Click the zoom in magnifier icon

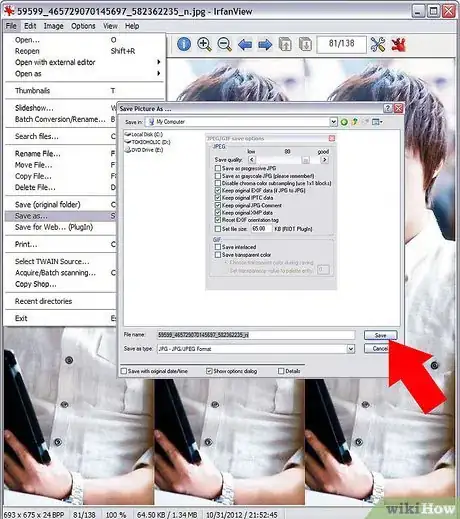point(204,44)
